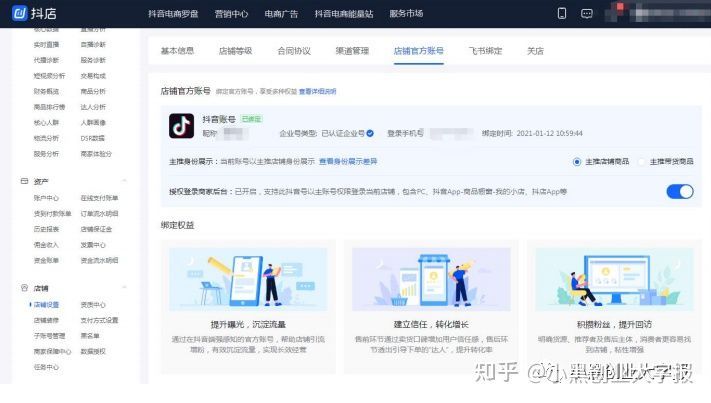Go to the 关店 tab

pos(535,51)
